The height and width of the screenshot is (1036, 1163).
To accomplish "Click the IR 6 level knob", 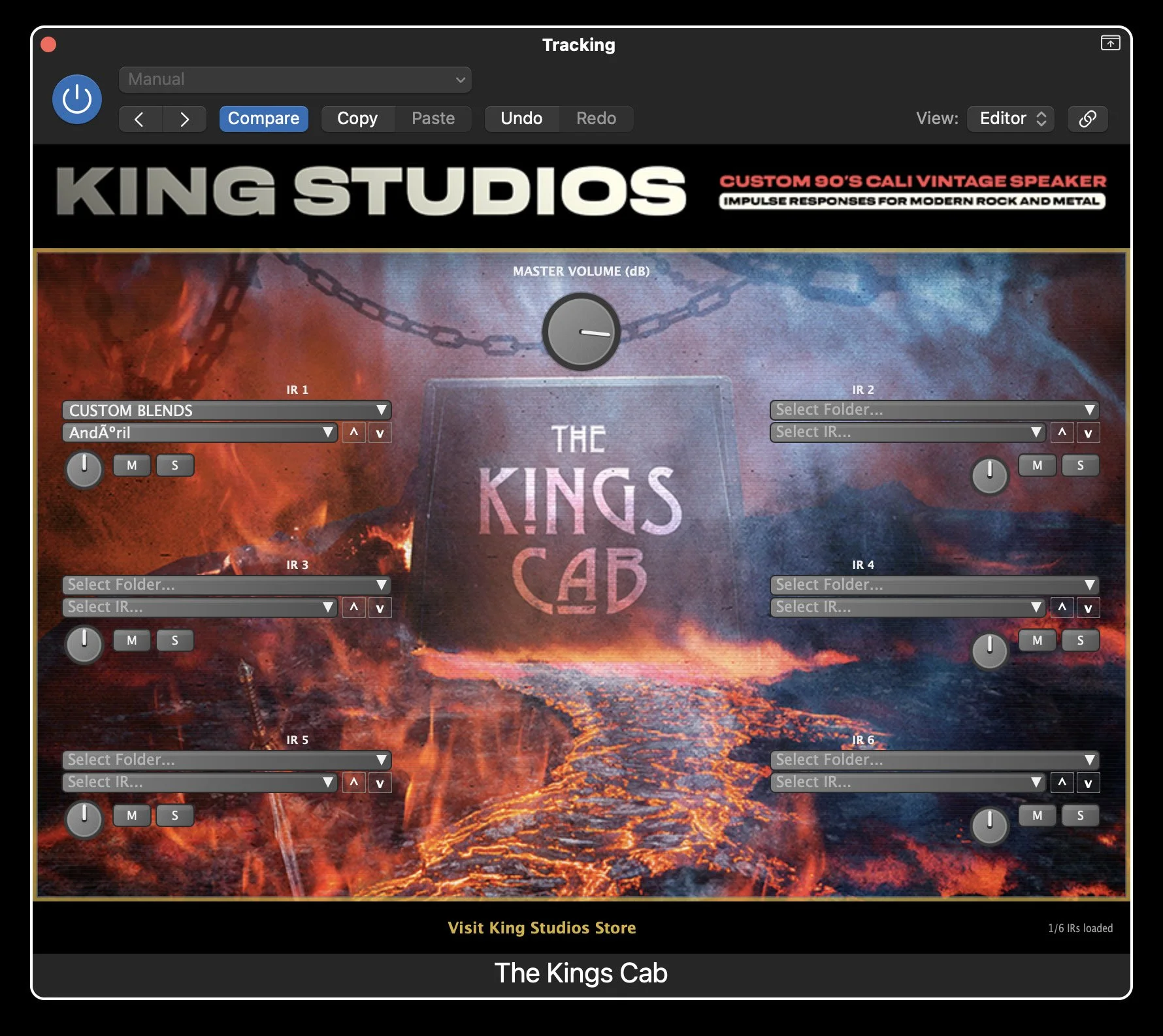I will click(990, 826).
